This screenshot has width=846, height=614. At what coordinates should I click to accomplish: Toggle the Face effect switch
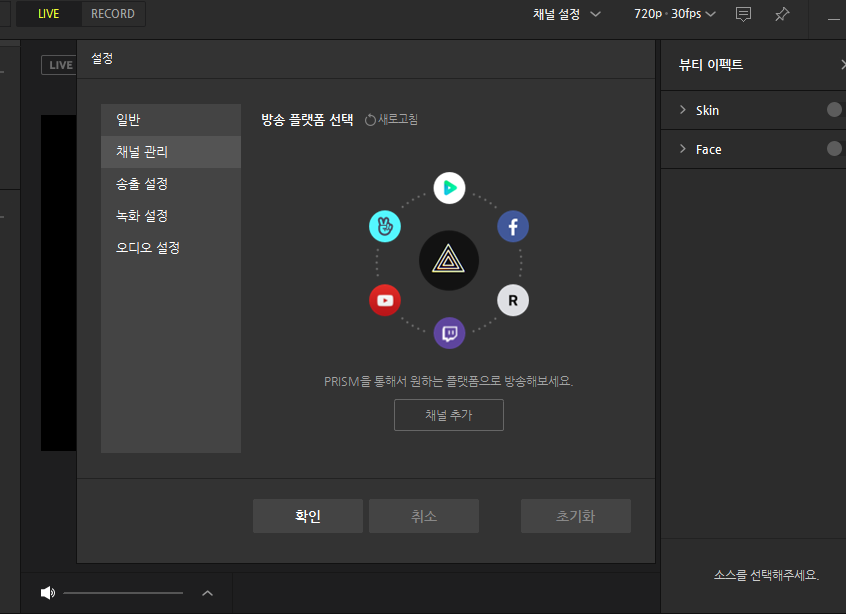tap(835, 148)
